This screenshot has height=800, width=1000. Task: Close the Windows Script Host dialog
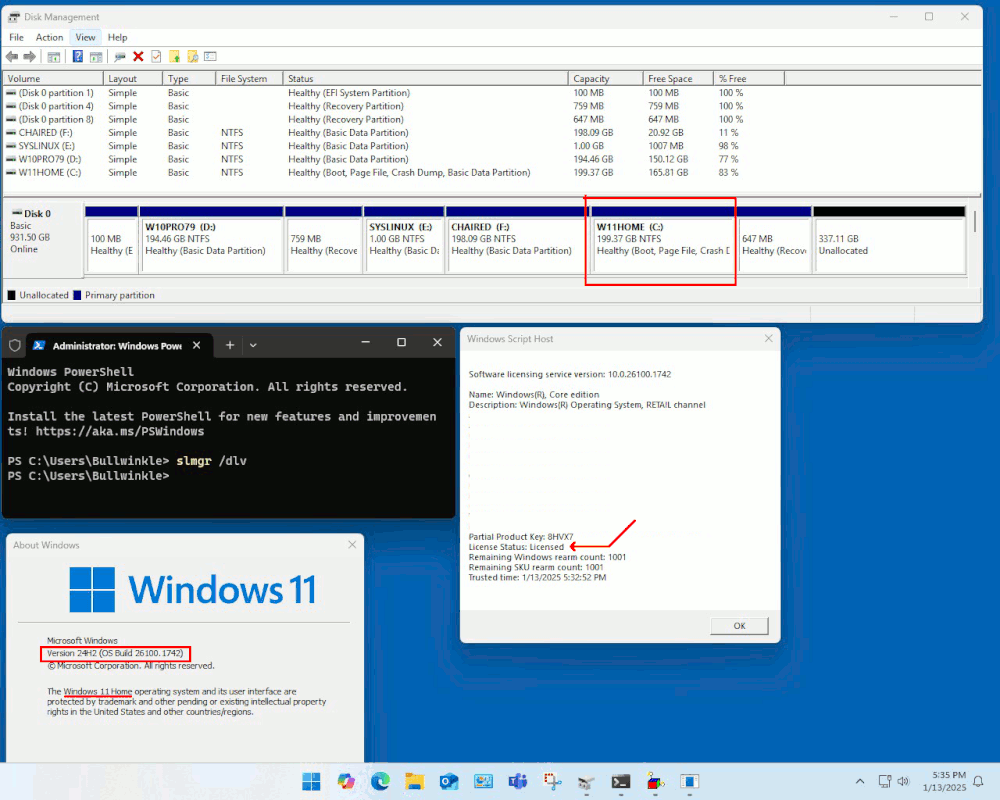click(x=768, y=339)
